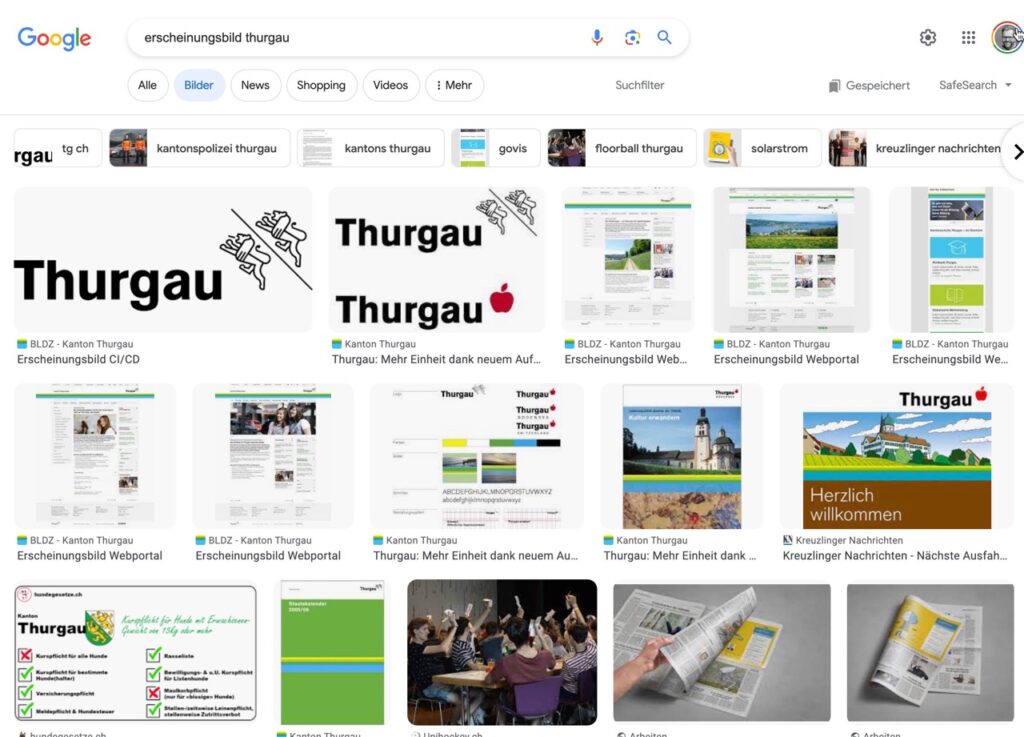
Task: Open the Herzlich willkommen image
Action: 897,456
